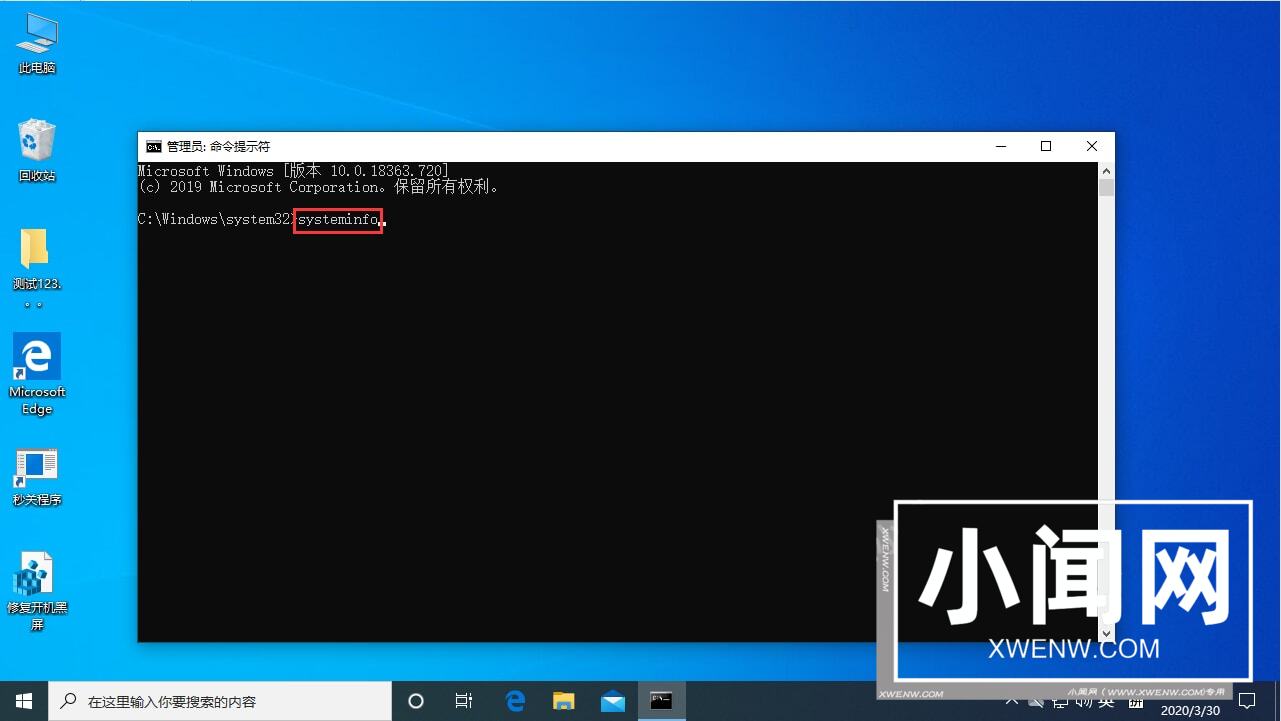Screen dimensions: 1281x721
Task: Click the 2020/3/30 date in tray
Action: 1189,711
